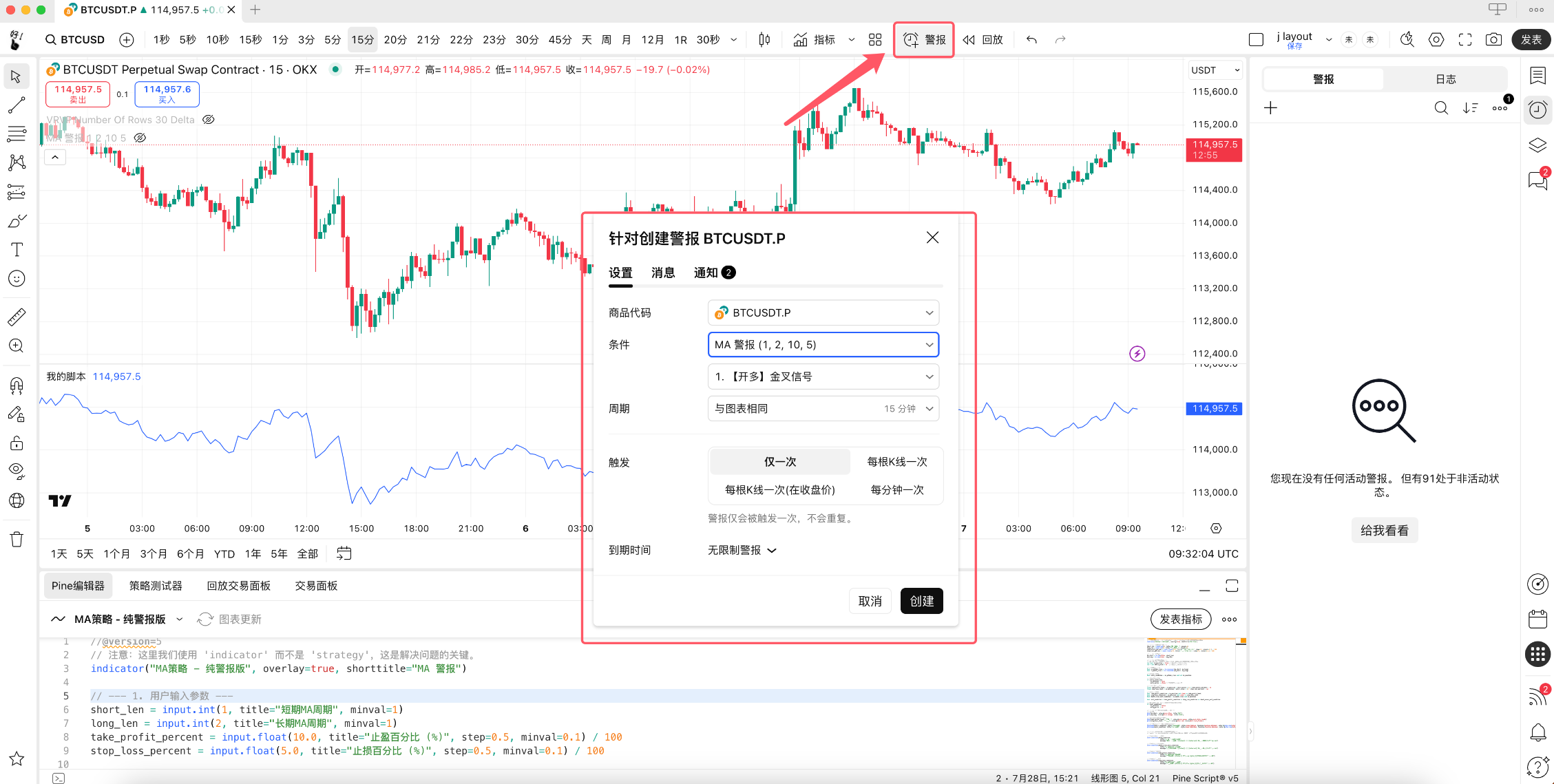Open the object tree layers icon
The width and height of the screenshot is (1554, 784).
(1537, 145)
